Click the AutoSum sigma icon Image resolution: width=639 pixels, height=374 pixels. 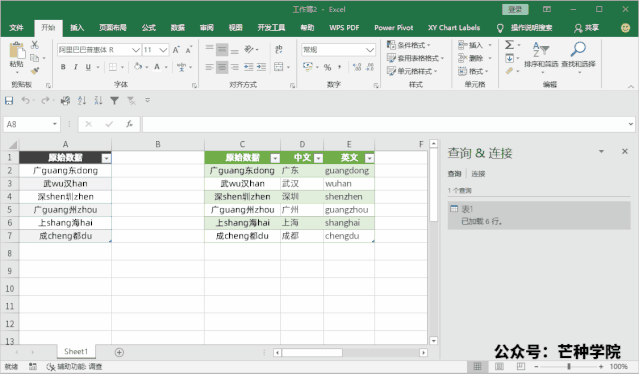pos(509,44)
